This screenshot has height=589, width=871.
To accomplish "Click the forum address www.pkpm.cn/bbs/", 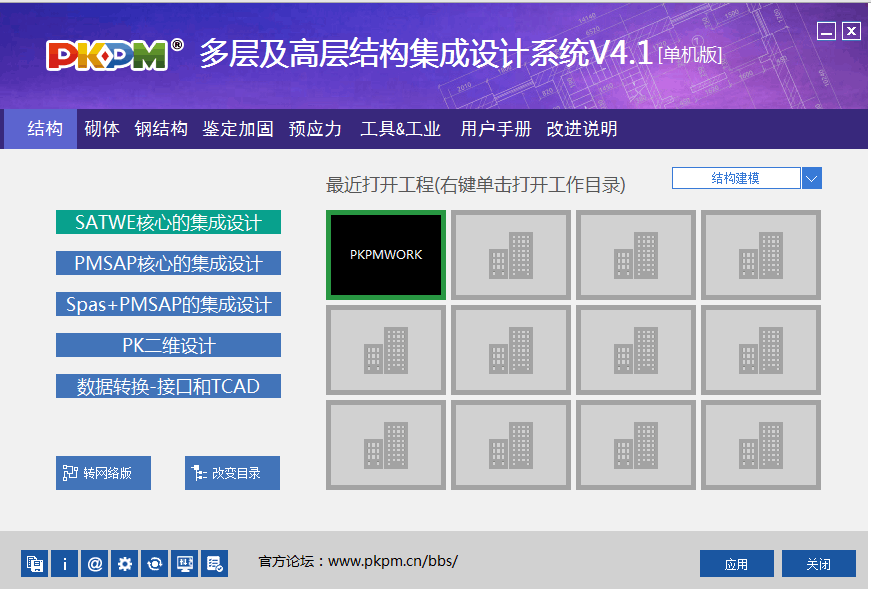I will [x=393, y=561].
